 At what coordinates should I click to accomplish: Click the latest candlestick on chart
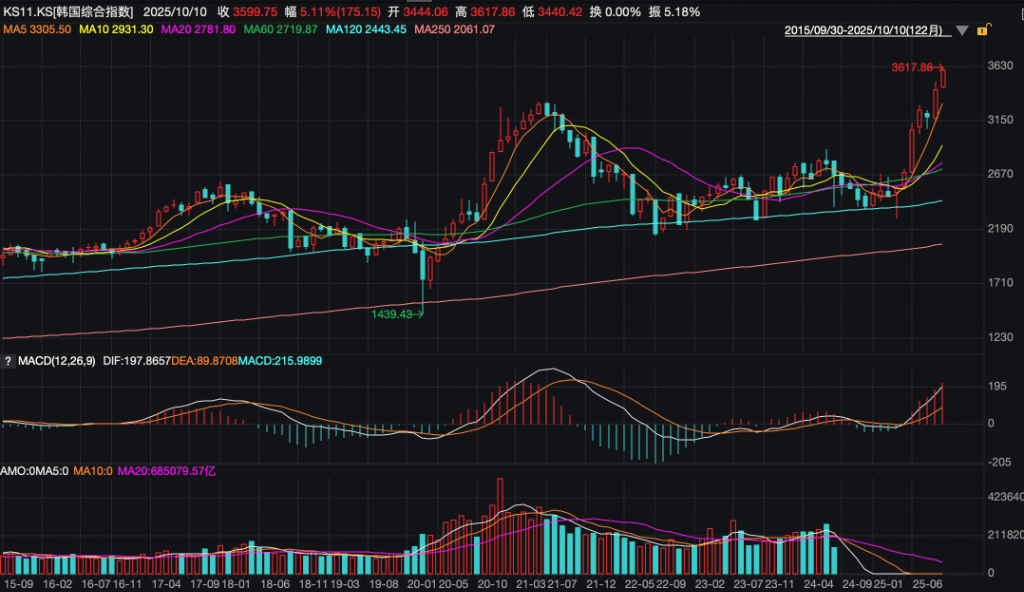pos(943,77)
